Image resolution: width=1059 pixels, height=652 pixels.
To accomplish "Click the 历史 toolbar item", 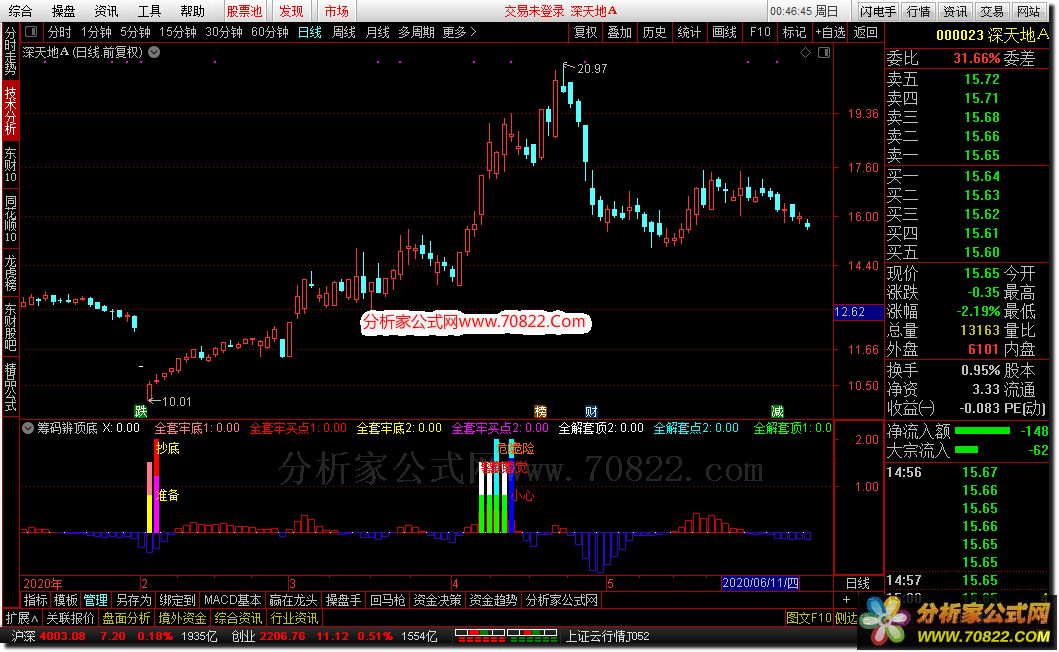I will click(x=654, y=32).
